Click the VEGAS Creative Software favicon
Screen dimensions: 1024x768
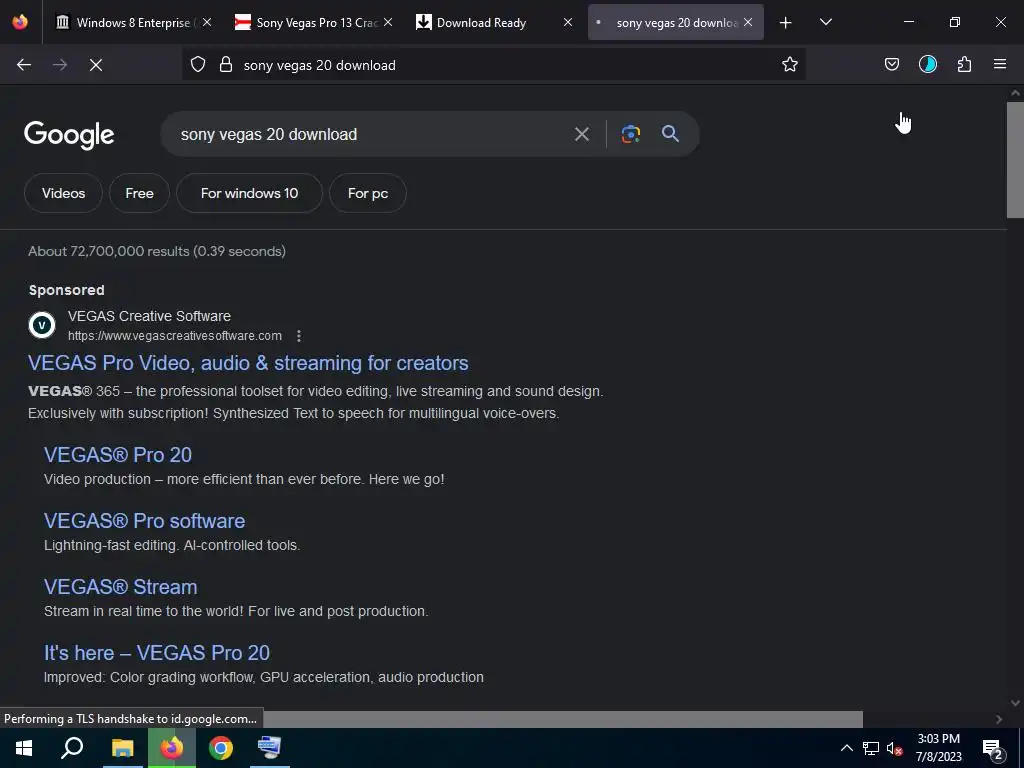tap(42, 325)
